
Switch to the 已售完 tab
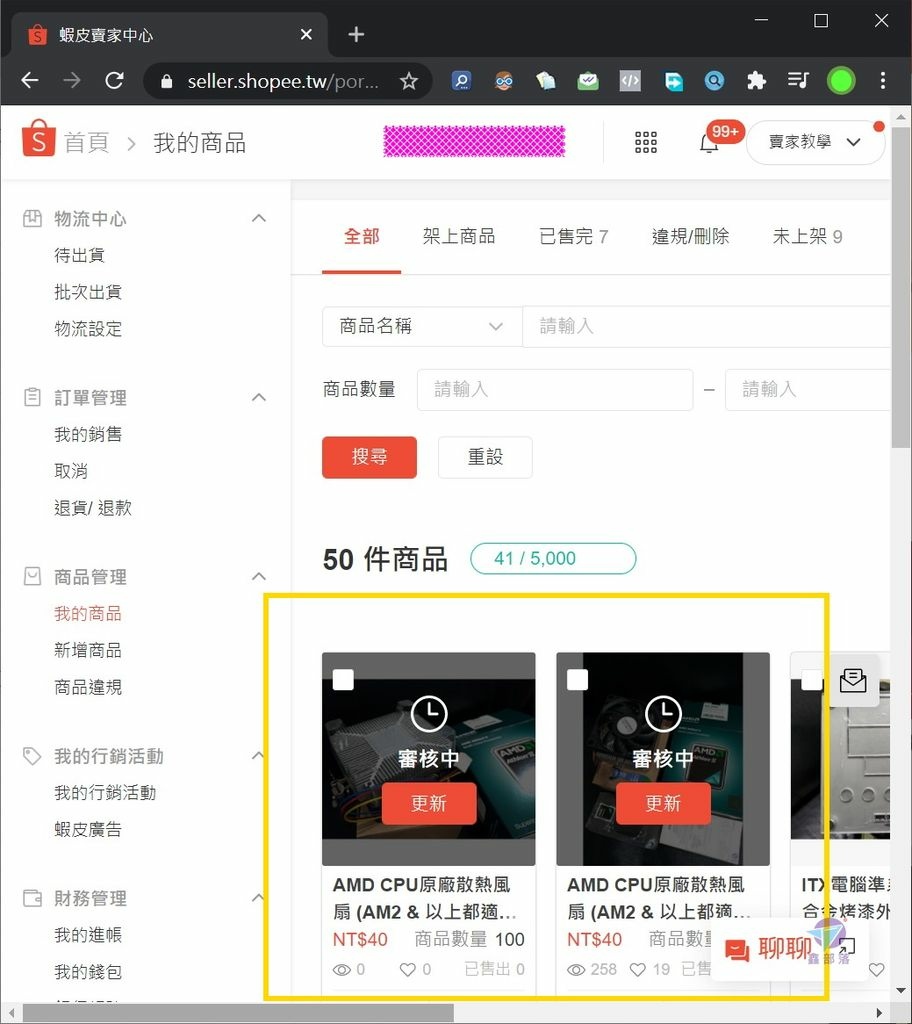tap(573, 236)
